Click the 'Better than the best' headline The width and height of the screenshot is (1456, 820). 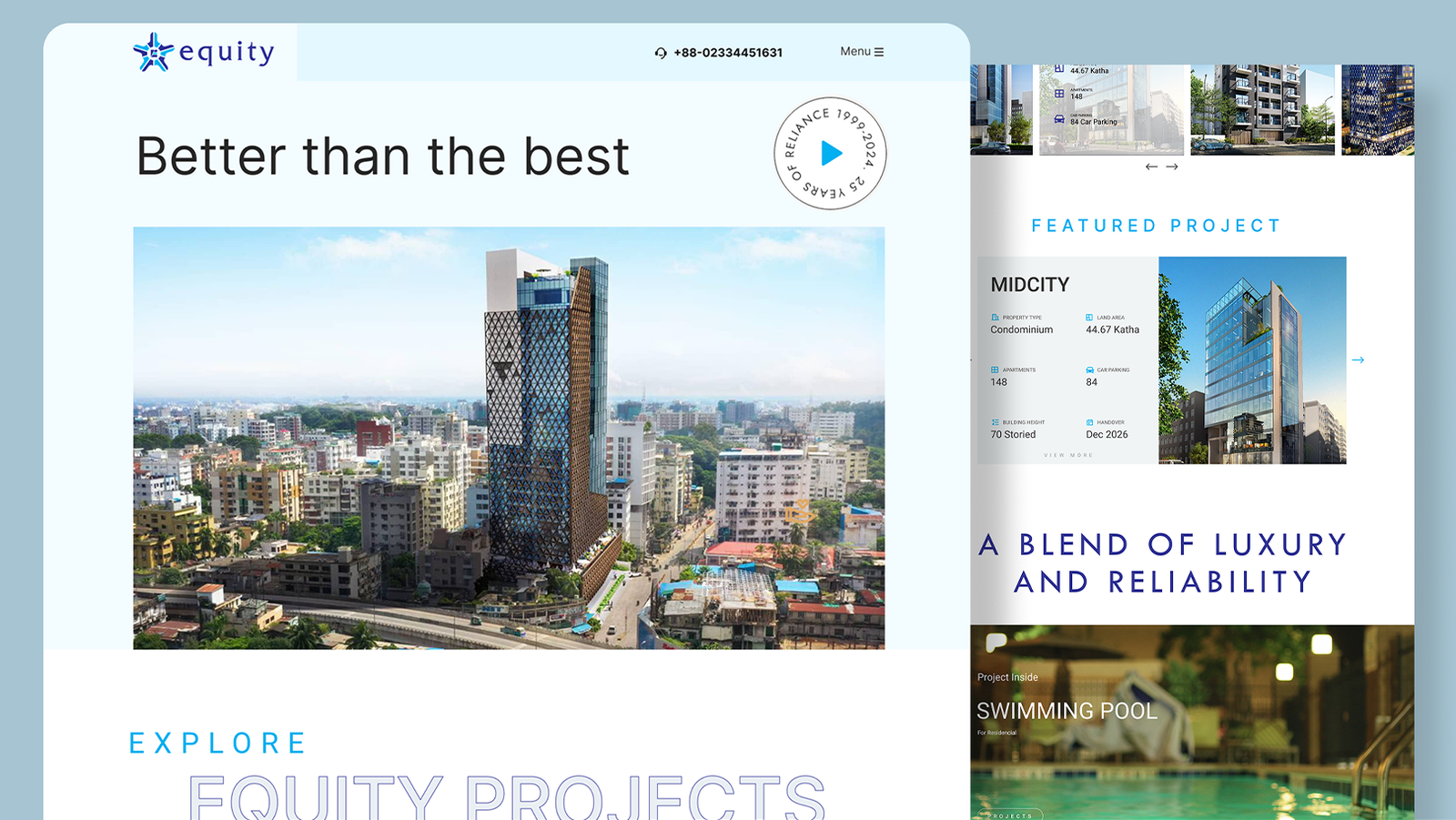[382, 157]
